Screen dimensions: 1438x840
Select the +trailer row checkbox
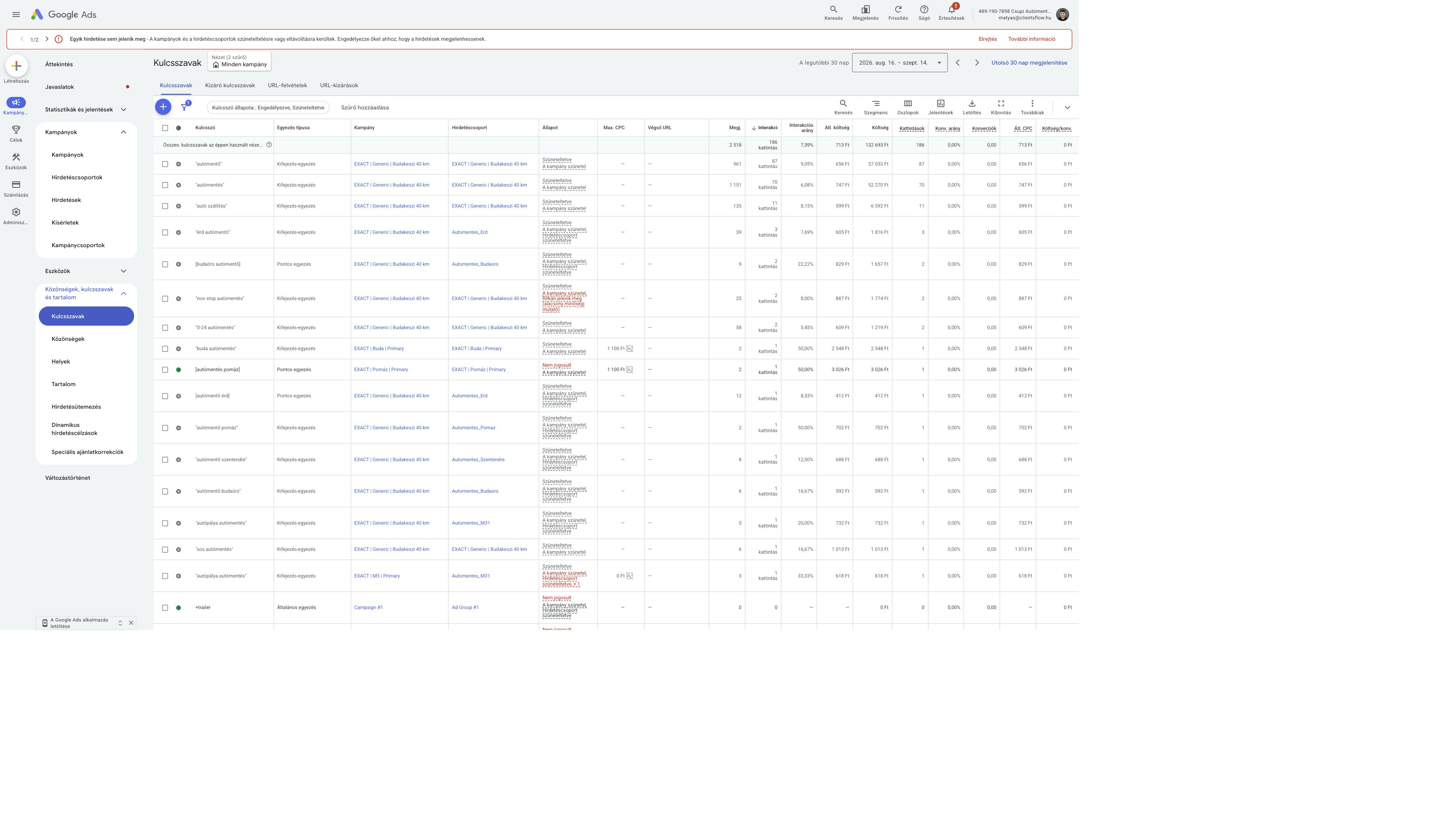pyautogui.click(x=165, y=608)
